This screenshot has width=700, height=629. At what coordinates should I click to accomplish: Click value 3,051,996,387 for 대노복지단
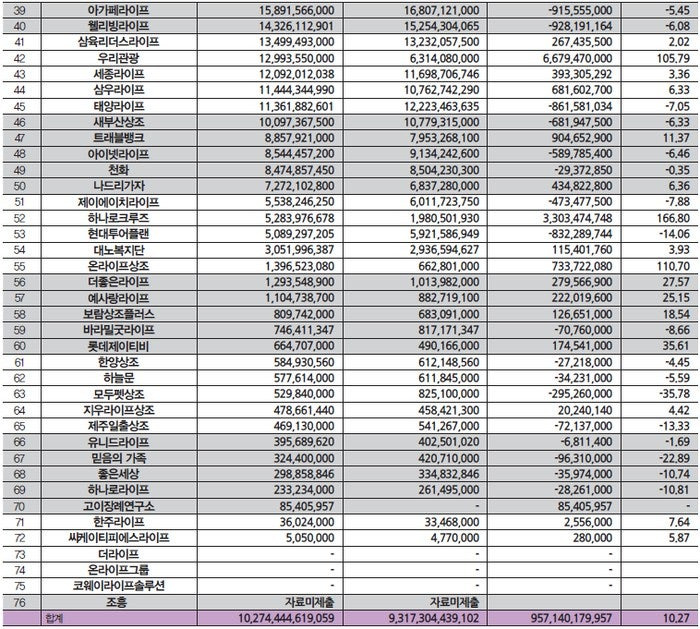coord(299,250)
